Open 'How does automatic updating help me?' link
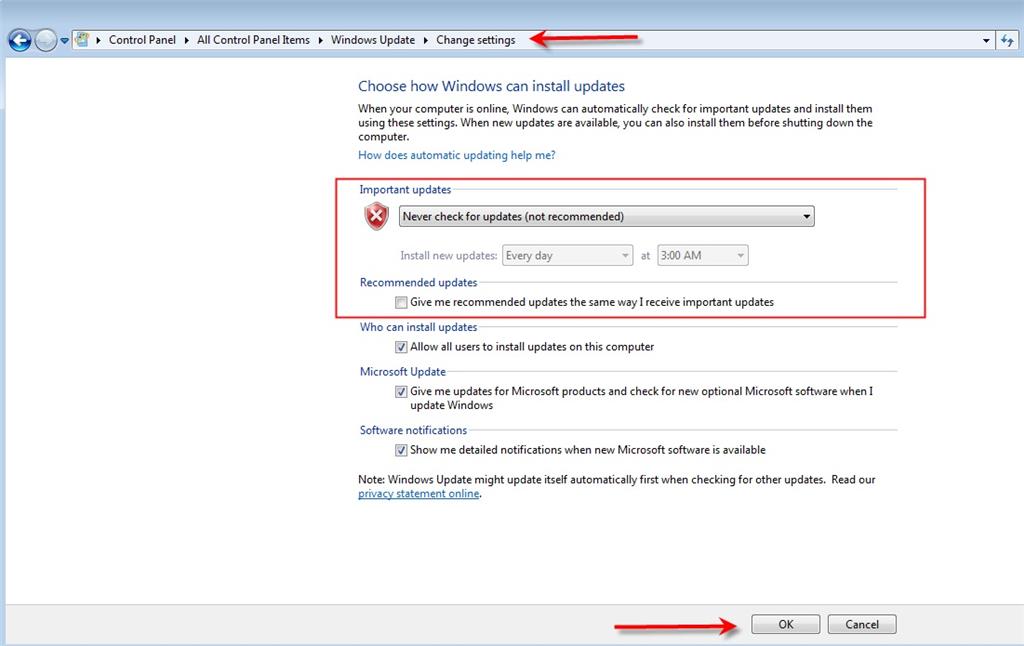This screenshot has width=1024, height=646. [x=456, y=155]
